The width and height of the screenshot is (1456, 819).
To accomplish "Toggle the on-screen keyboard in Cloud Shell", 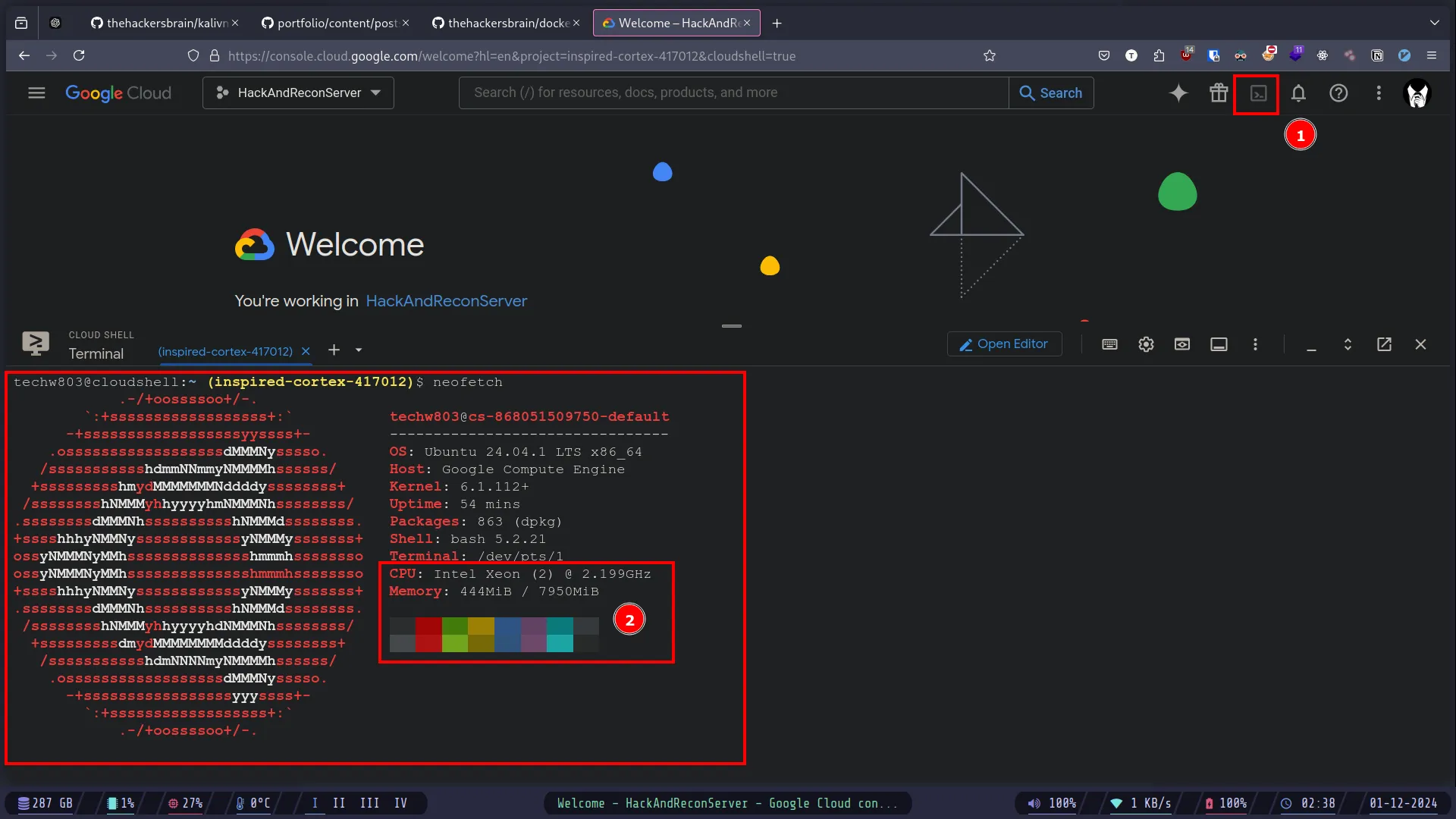I will (1109, 344).
